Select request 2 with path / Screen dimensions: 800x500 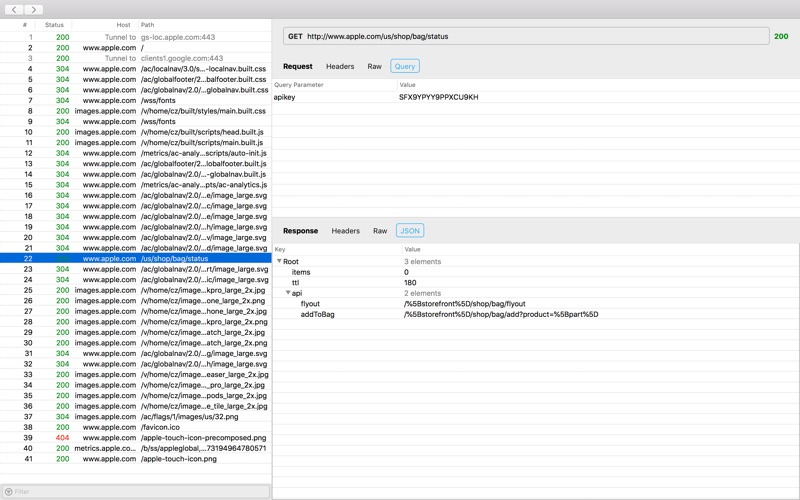136,48
